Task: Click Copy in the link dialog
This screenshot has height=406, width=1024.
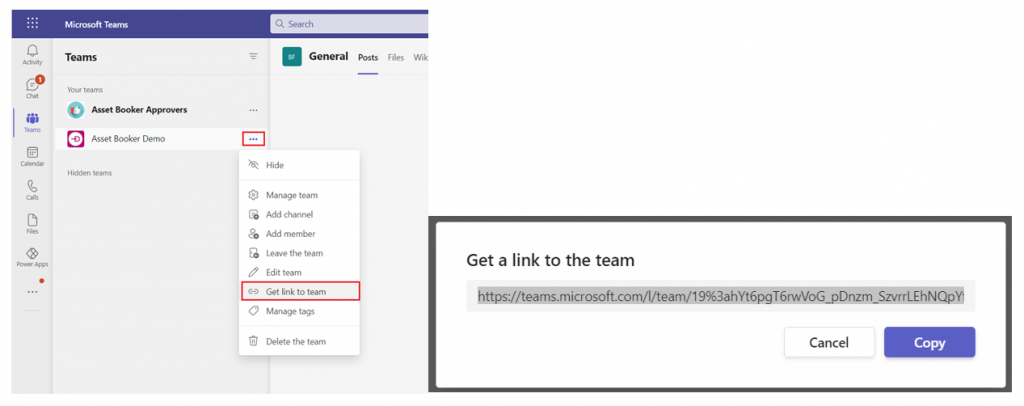Action: point(929,343)
